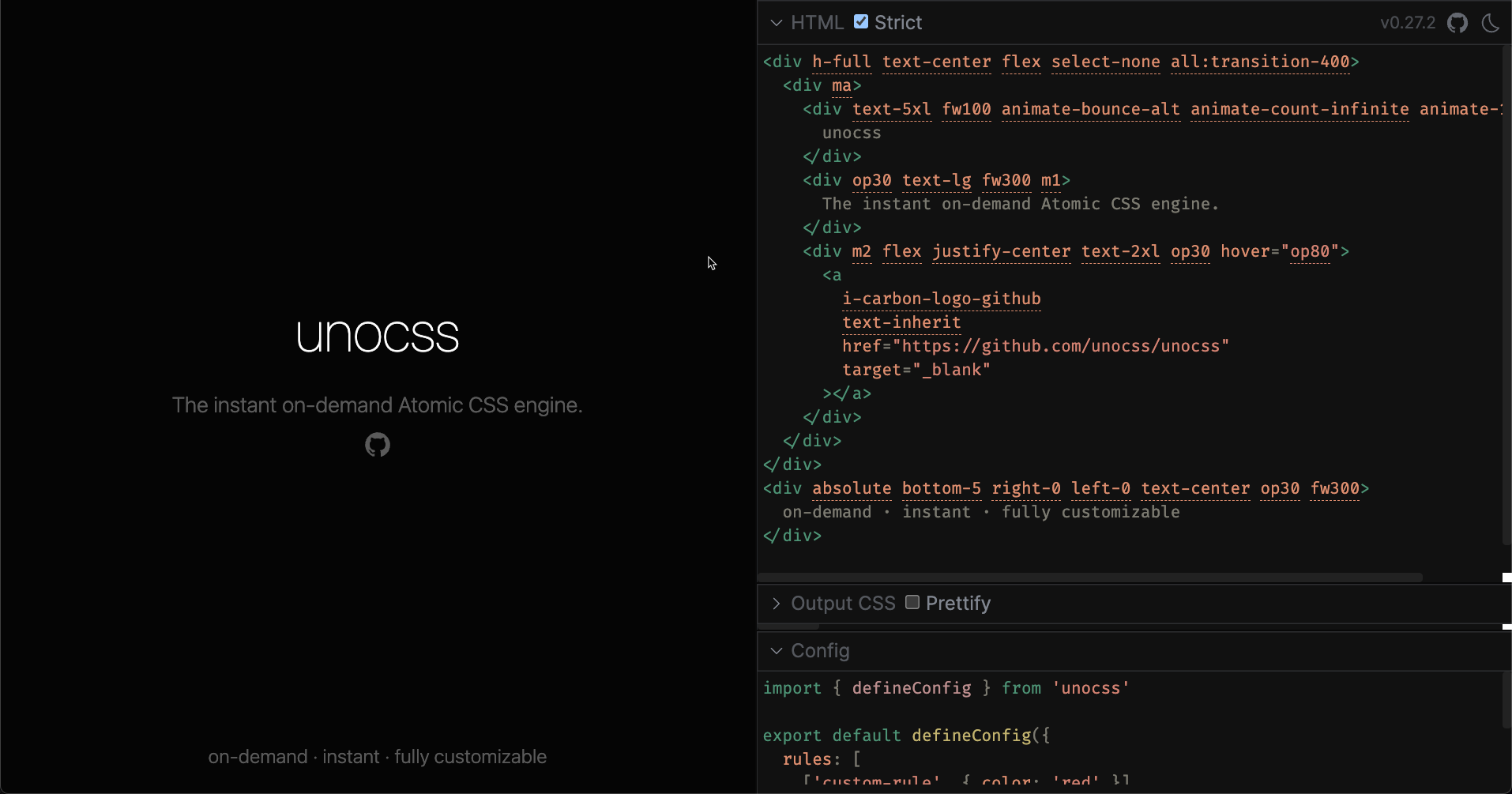Screen dimensions: 1512x794
Task: Click the h-full class in first line
Action: [841, 62]
